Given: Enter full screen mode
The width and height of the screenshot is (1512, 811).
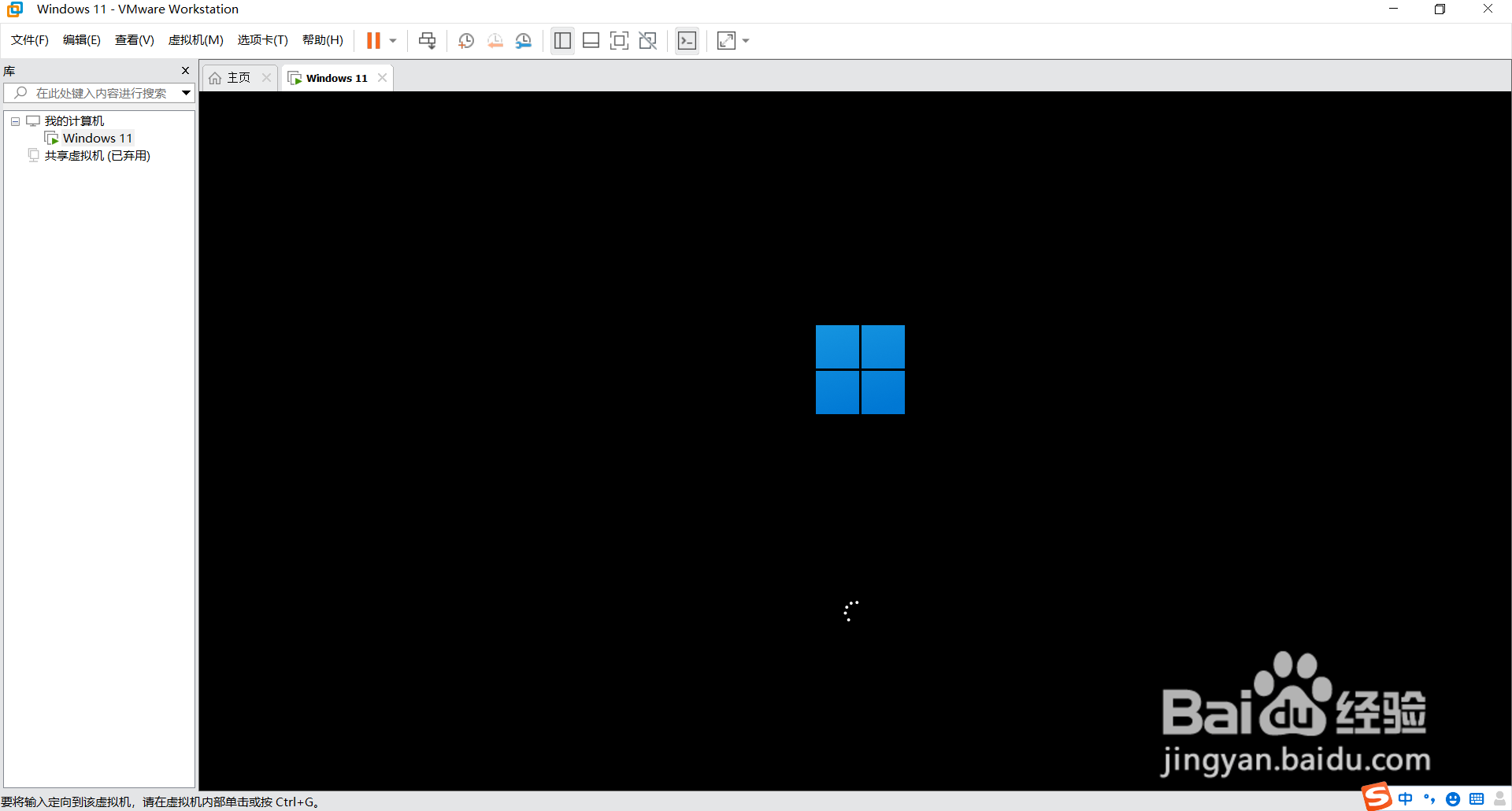Looking at the screenshot, I should [x=619, y=41].
